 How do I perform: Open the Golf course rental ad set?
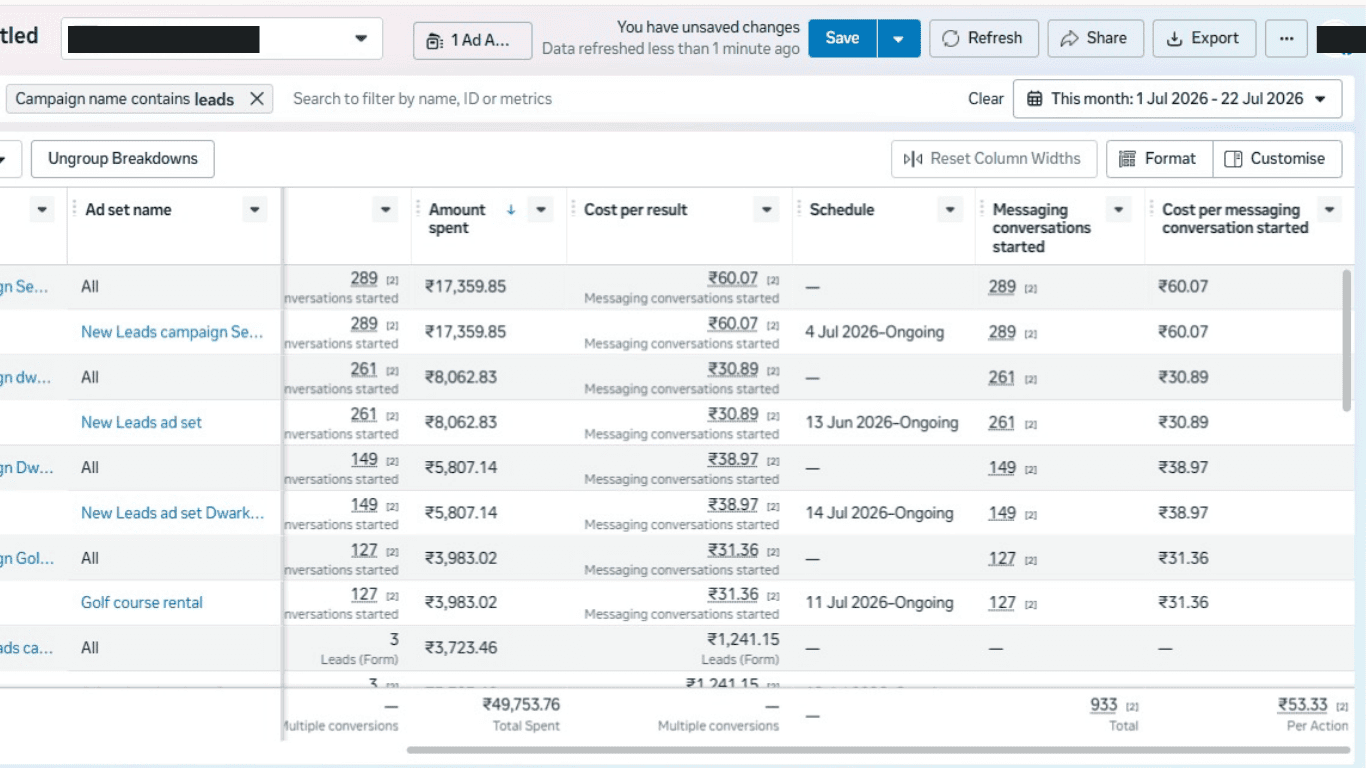(142, 602)
